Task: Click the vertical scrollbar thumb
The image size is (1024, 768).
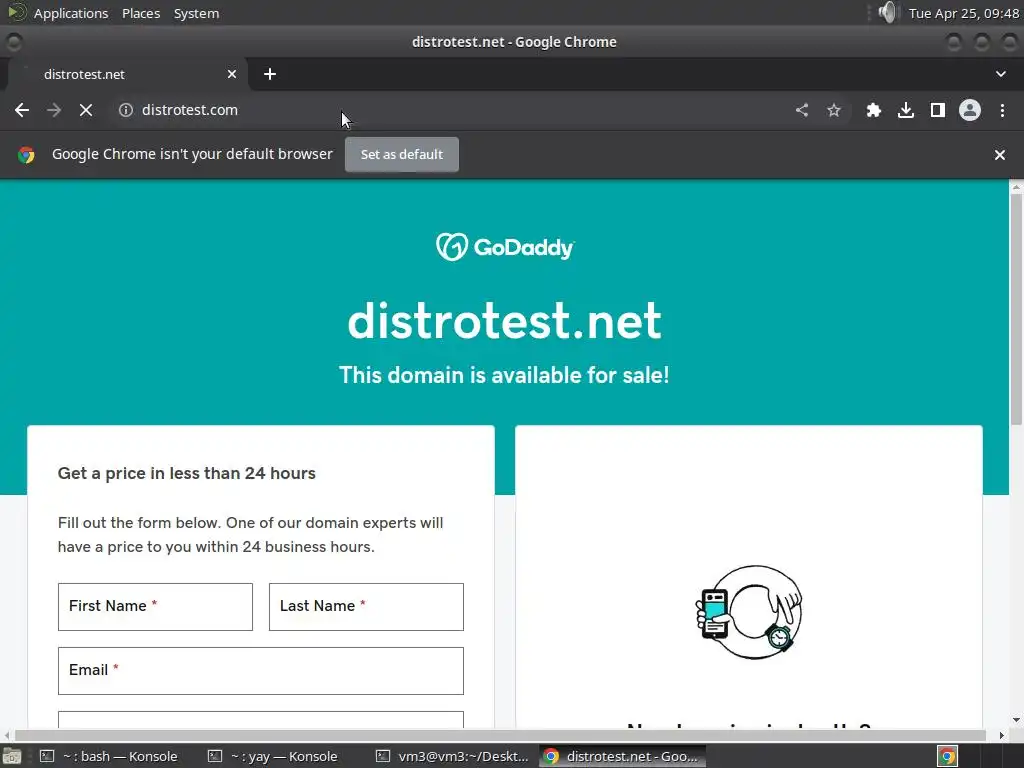Action: click(x=1016, y=310)
